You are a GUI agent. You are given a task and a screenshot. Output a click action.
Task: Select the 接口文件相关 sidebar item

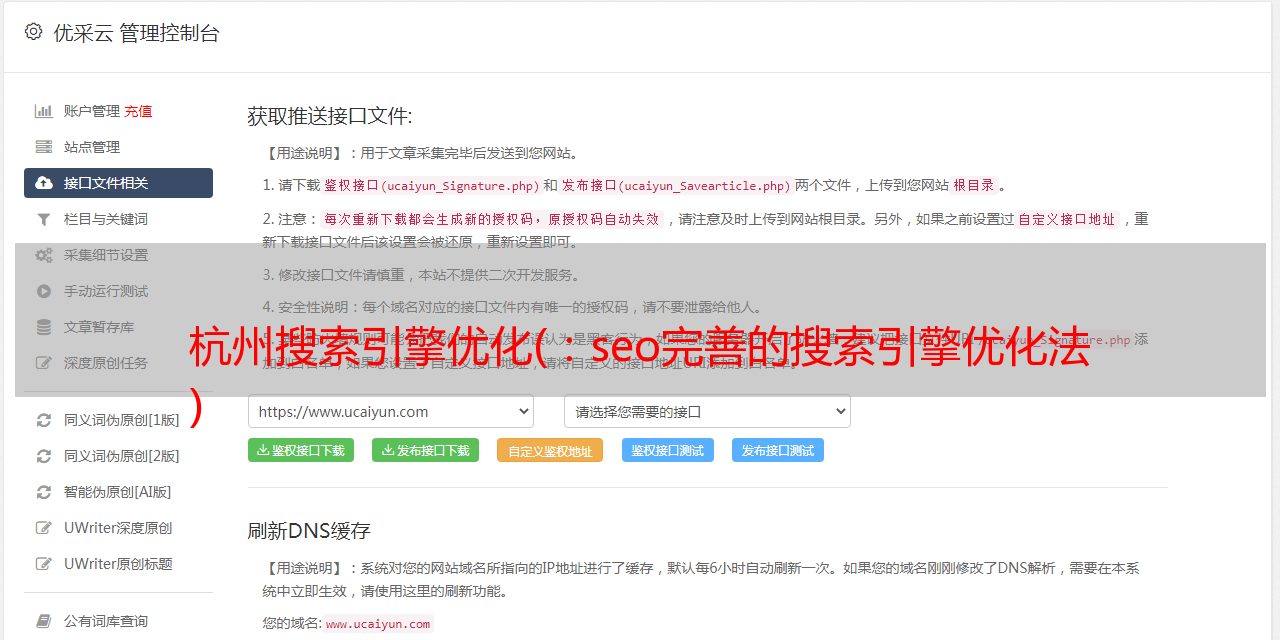tap(118, 183)
